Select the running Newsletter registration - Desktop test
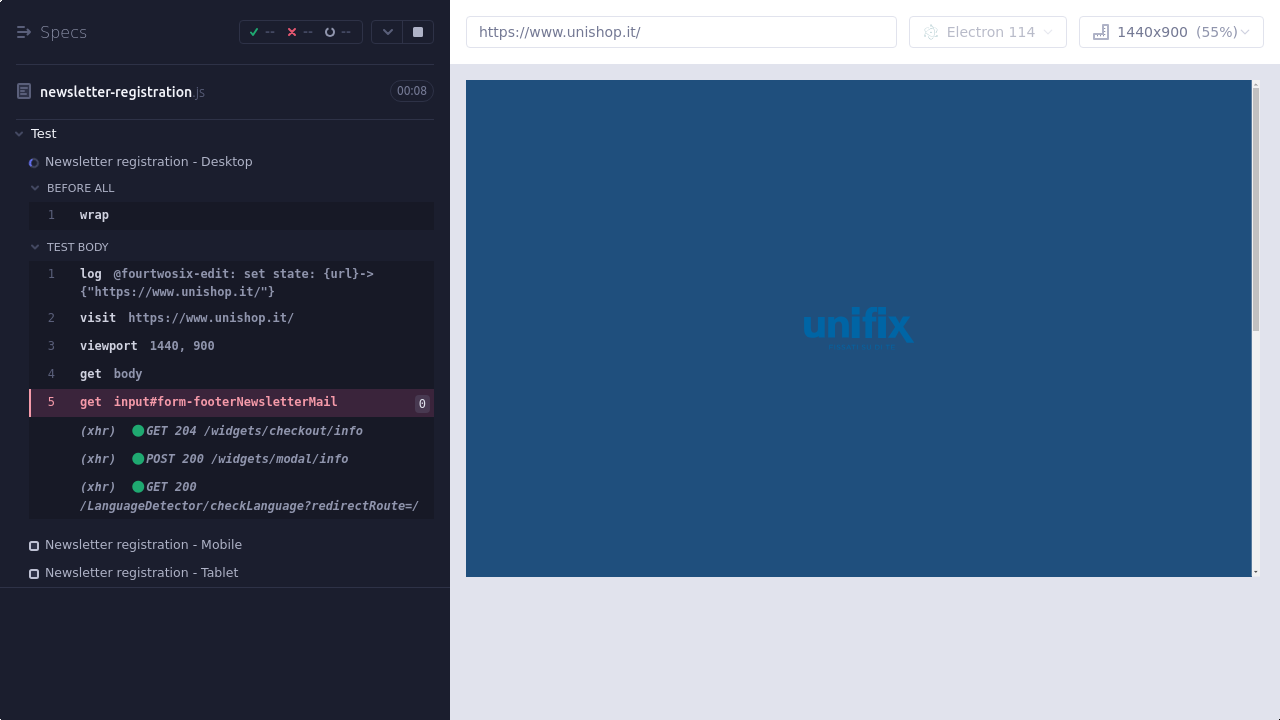1280x720 pixels. 148,162
